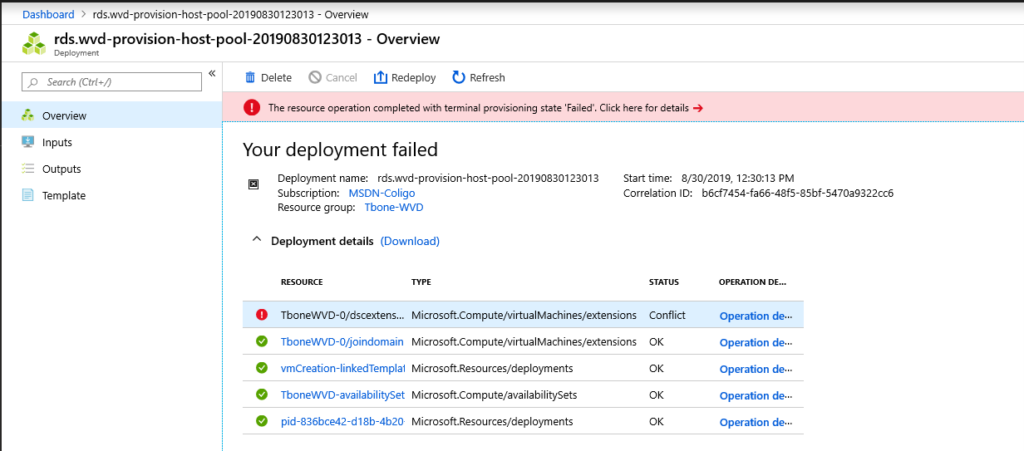Click the Your deployment failed heading

[340, 149]
